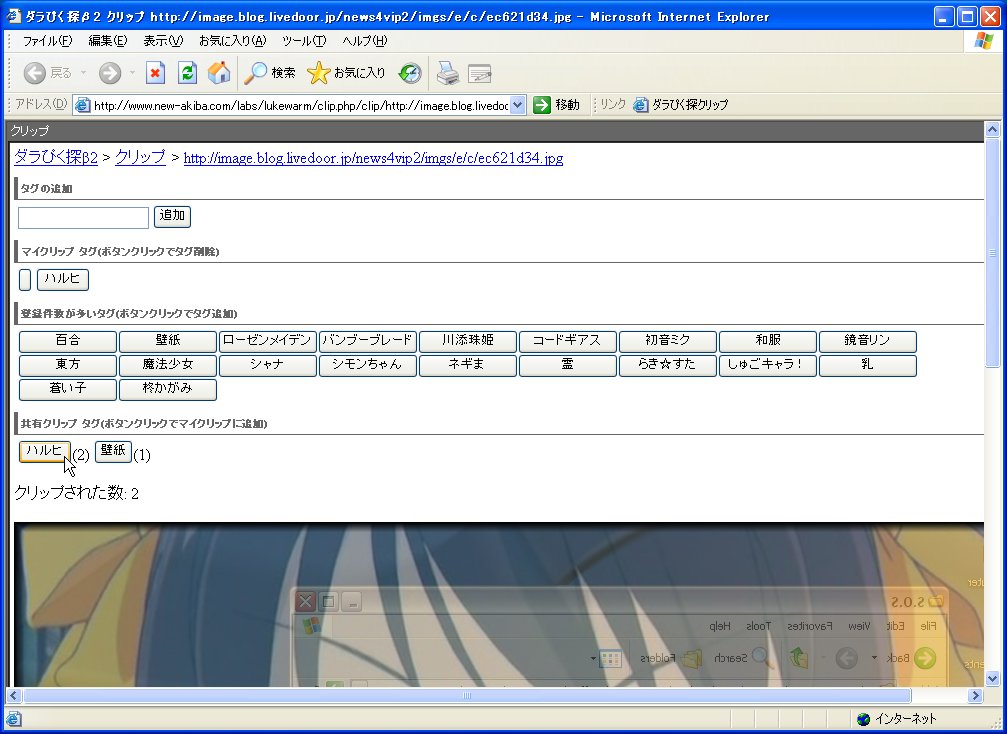Open the ヘルプ menu

coord(365,41)
